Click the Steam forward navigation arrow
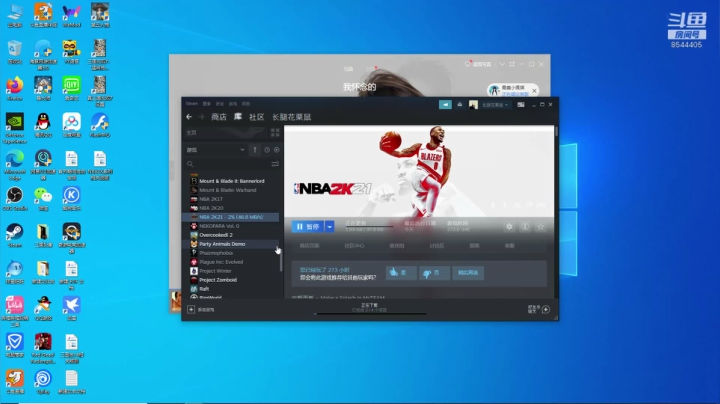Screen dimensions: 720x404 click(x=201, y=117)
